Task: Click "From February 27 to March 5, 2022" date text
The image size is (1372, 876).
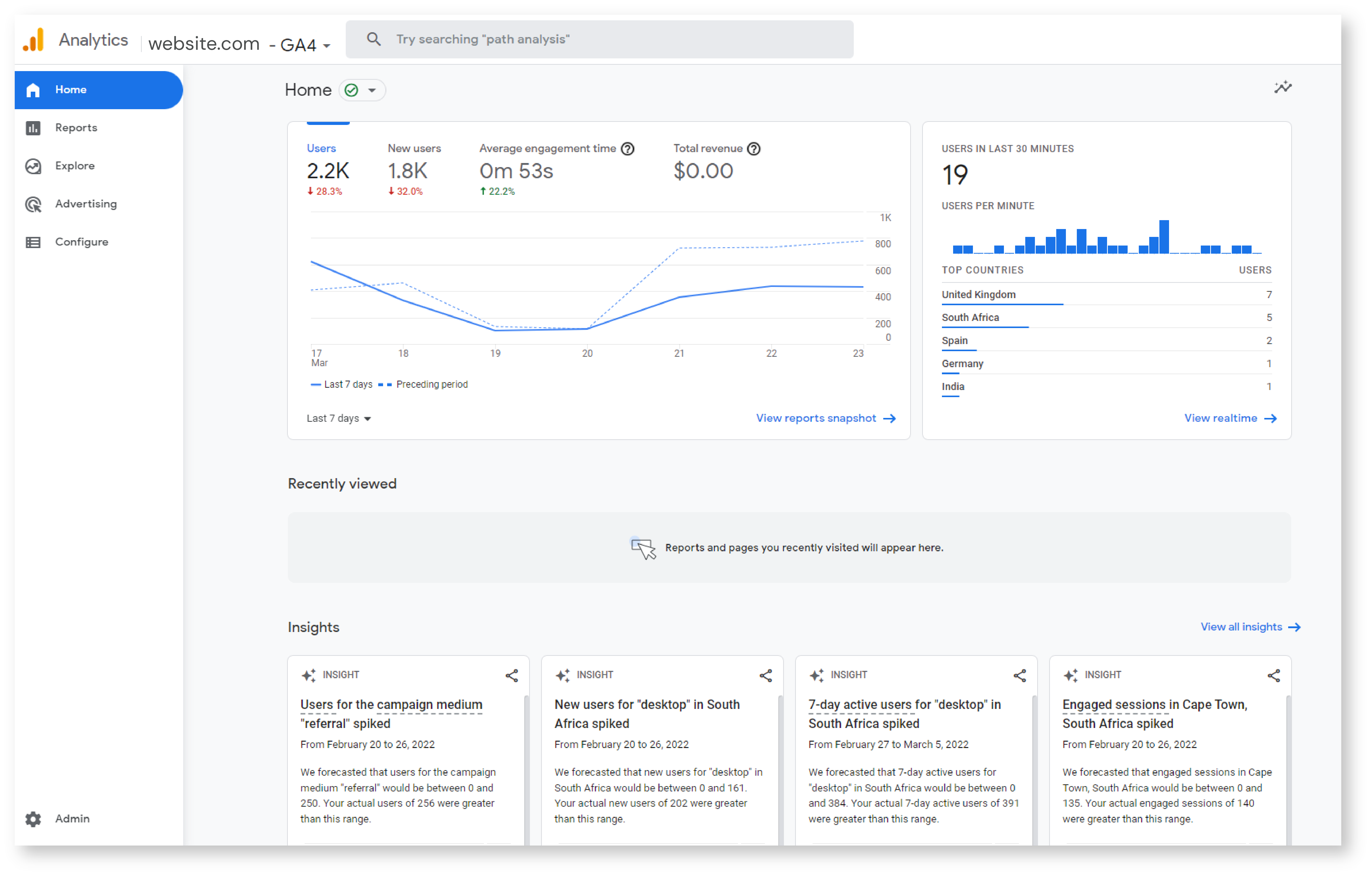Action: tap(888, 744)
